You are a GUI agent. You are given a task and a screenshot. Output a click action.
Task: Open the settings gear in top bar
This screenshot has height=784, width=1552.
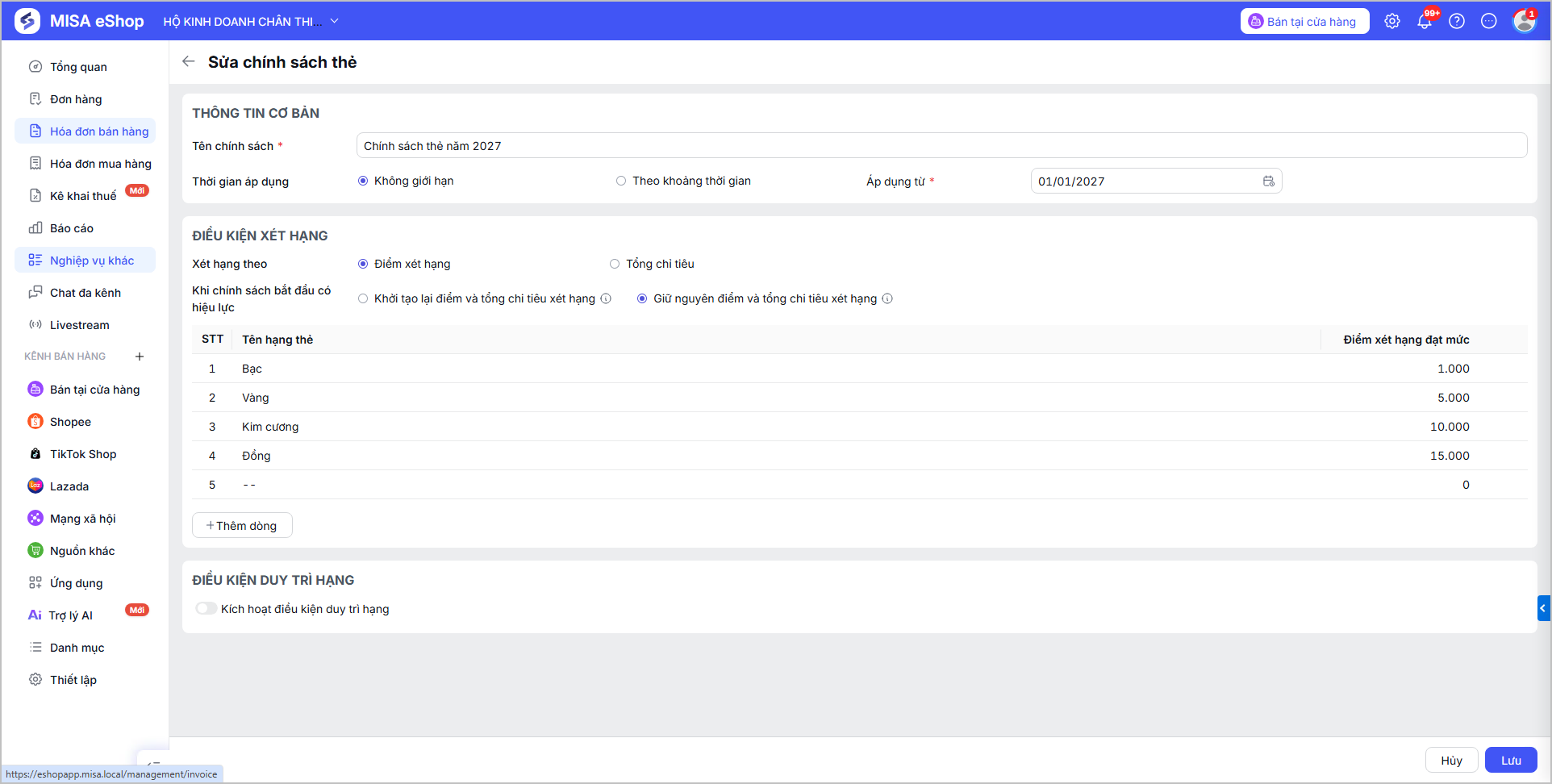[1392, 21]
